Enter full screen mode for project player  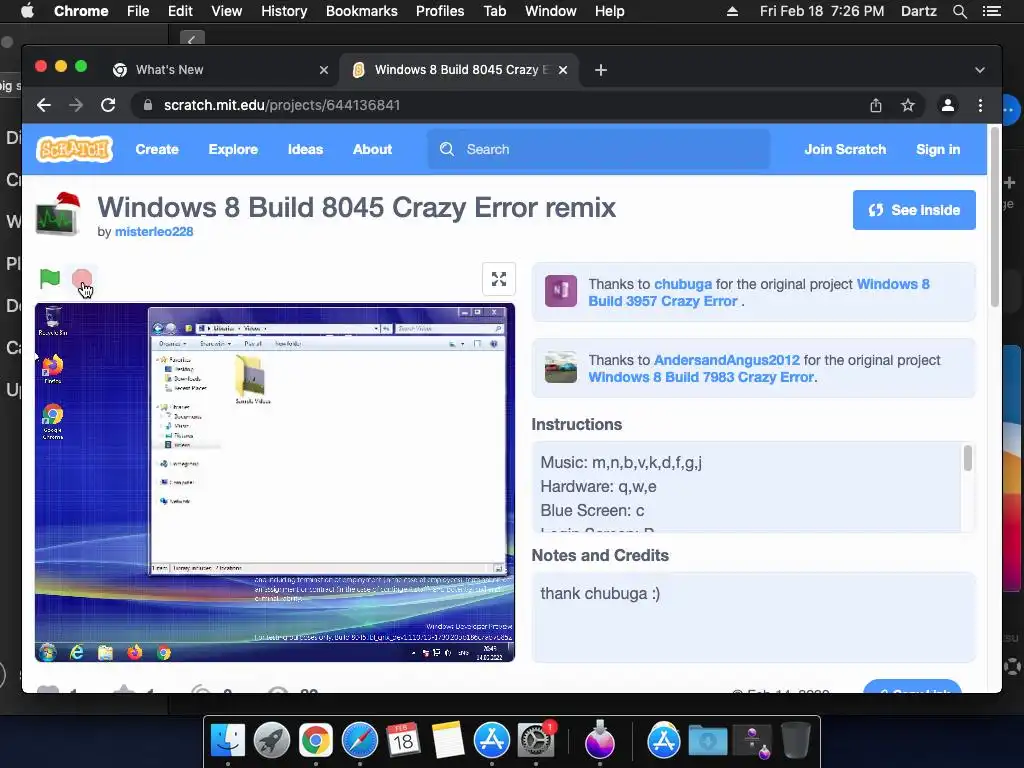coord(499,280)
